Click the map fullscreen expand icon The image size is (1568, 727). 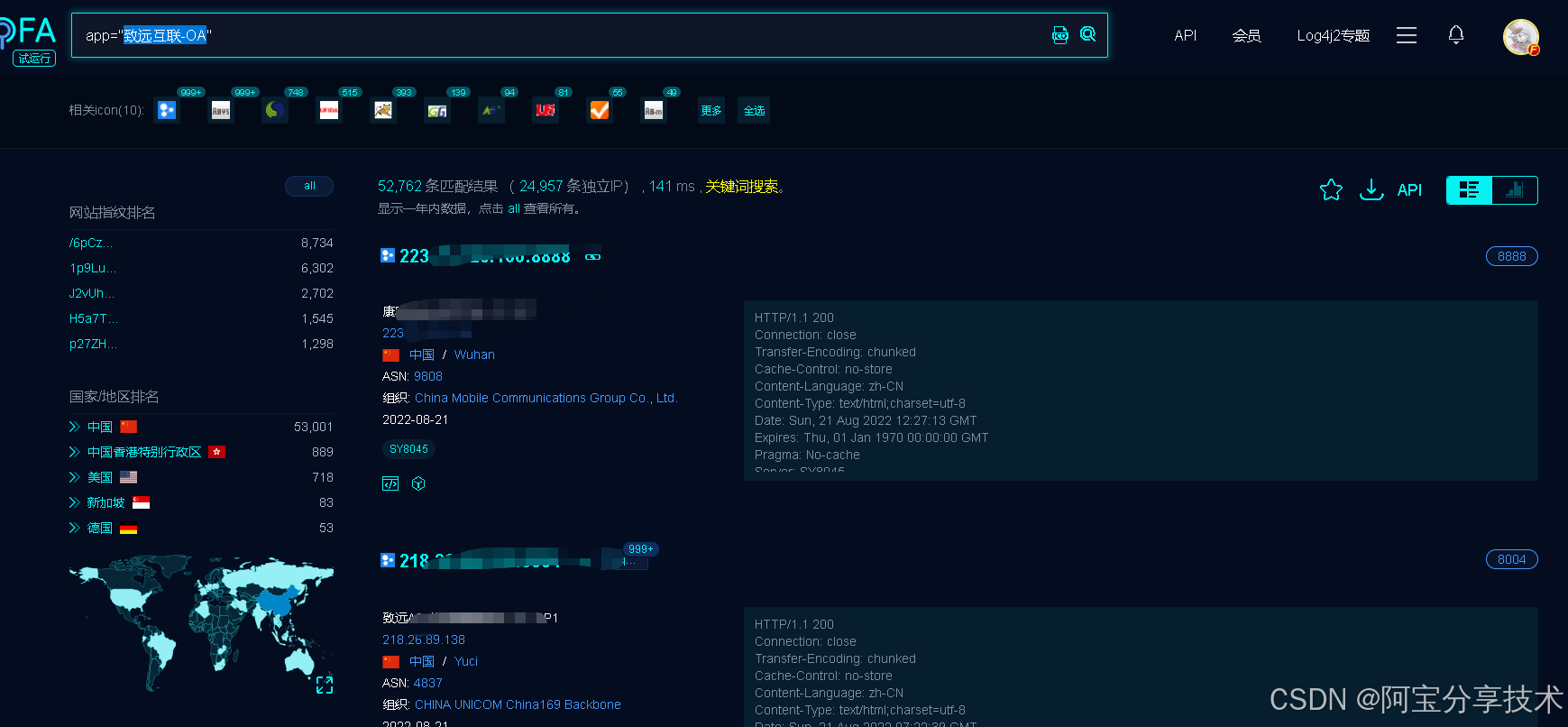325,685
